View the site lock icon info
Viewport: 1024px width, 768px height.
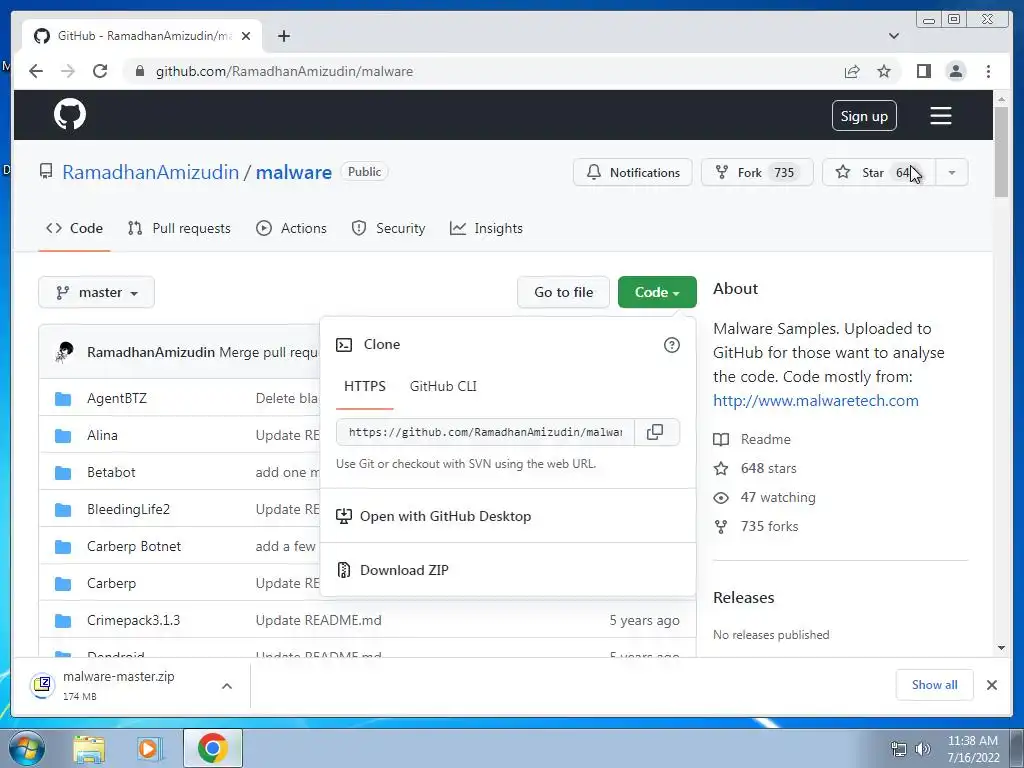pos(140,71)
